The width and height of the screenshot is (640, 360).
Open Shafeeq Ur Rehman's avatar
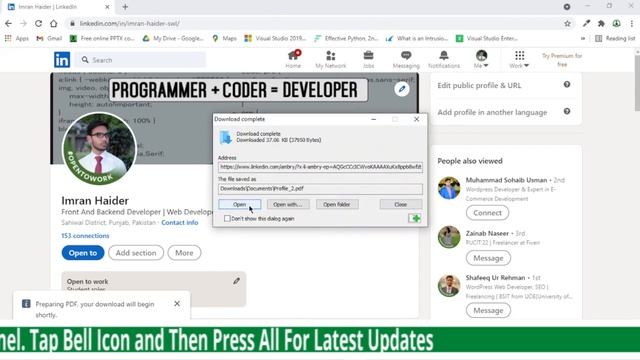449,285
